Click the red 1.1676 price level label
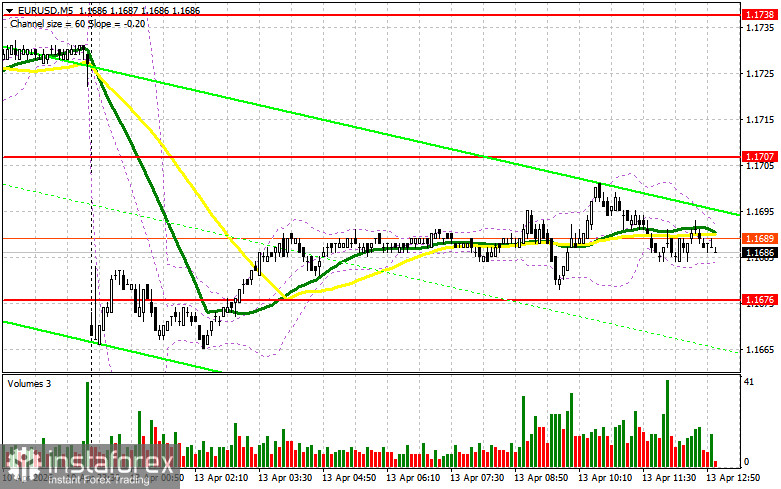Screen dimensions: 781x489 760,300
